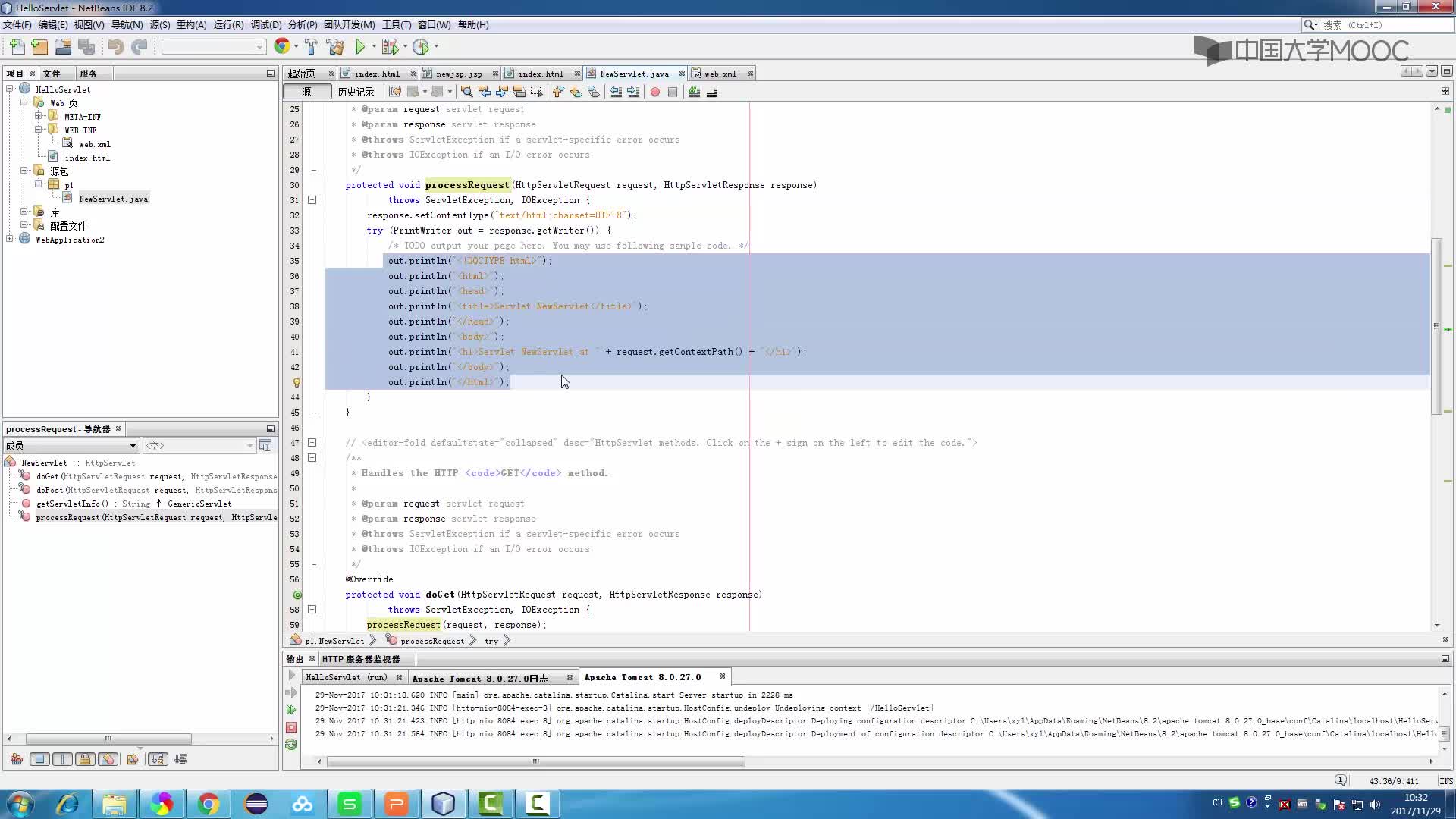Open the project configuration combo box in main toolbar
This screenshot has width=1456, height=819.
(x=213, y=47)
